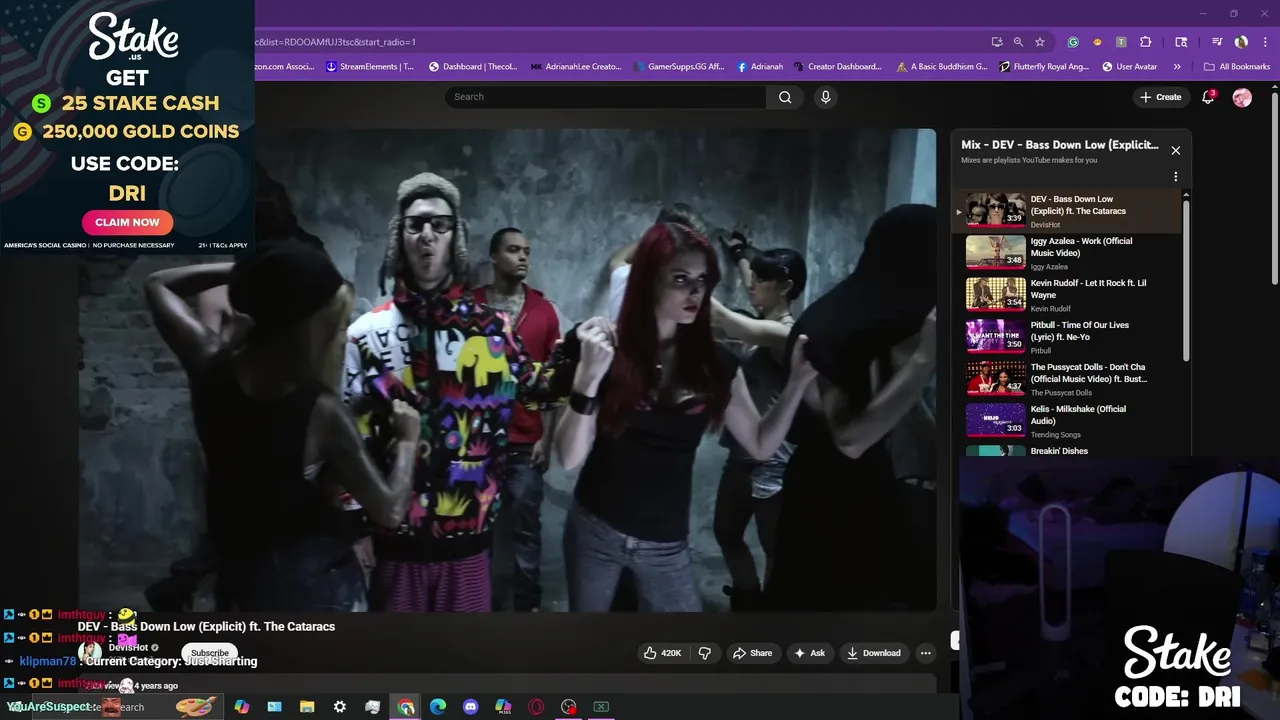Play Iggy Azalea - Work from the mix
Viewport: 1280px width, 720px height.
[1066, 253]
